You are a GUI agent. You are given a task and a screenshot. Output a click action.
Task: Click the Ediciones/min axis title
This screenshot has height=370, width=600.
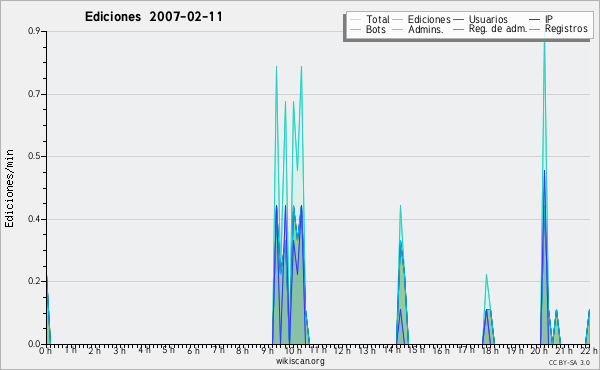pyautogui.click(x=9, y=188)
